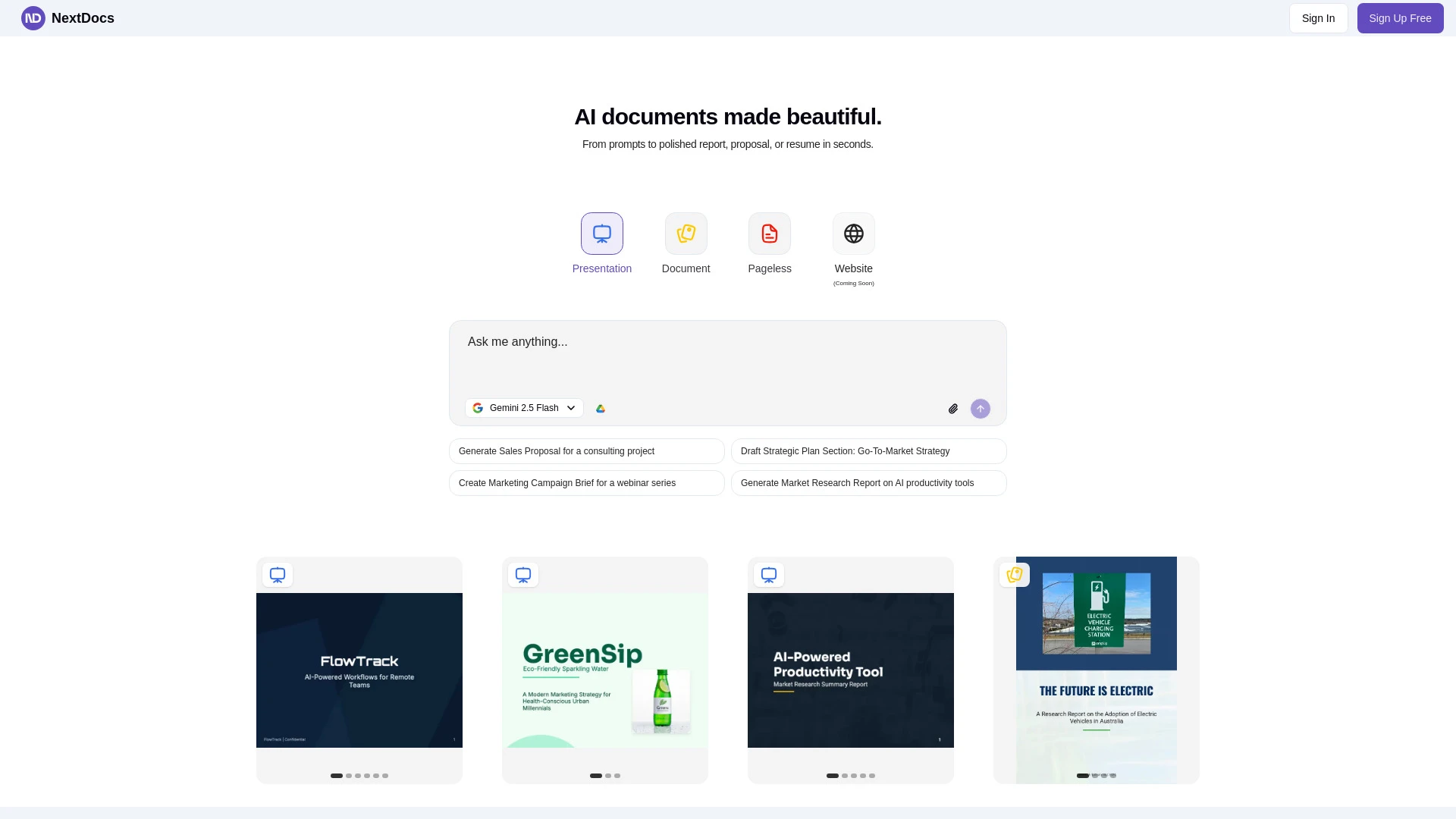
Task: Select the Presentation document type icon
Action: click(x=601, y=234)
